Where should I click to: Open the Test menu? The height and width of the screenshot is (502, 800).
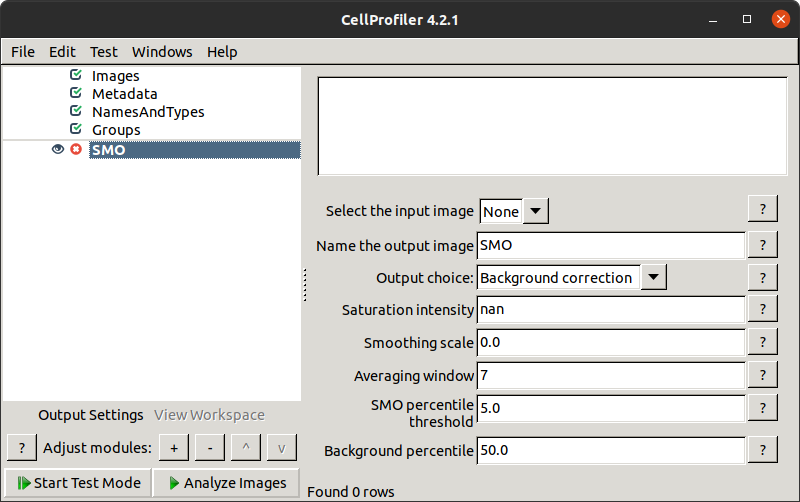[104, 52]
